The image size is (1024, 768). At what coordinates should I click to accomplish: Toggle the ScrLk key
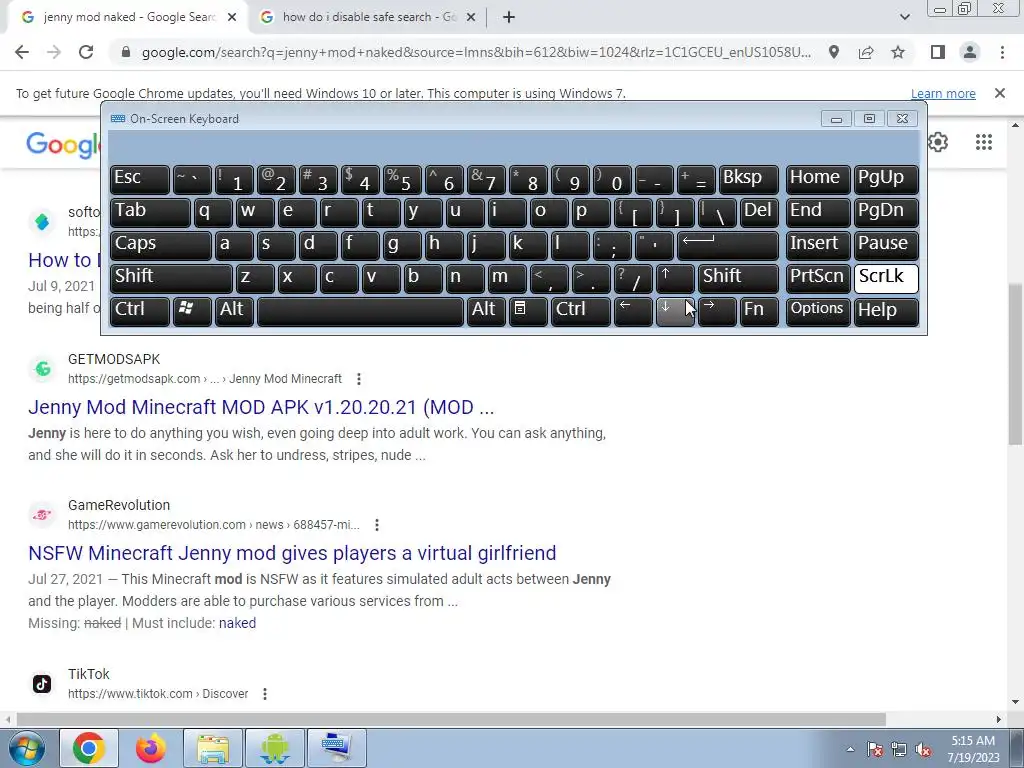coord(886,278)
